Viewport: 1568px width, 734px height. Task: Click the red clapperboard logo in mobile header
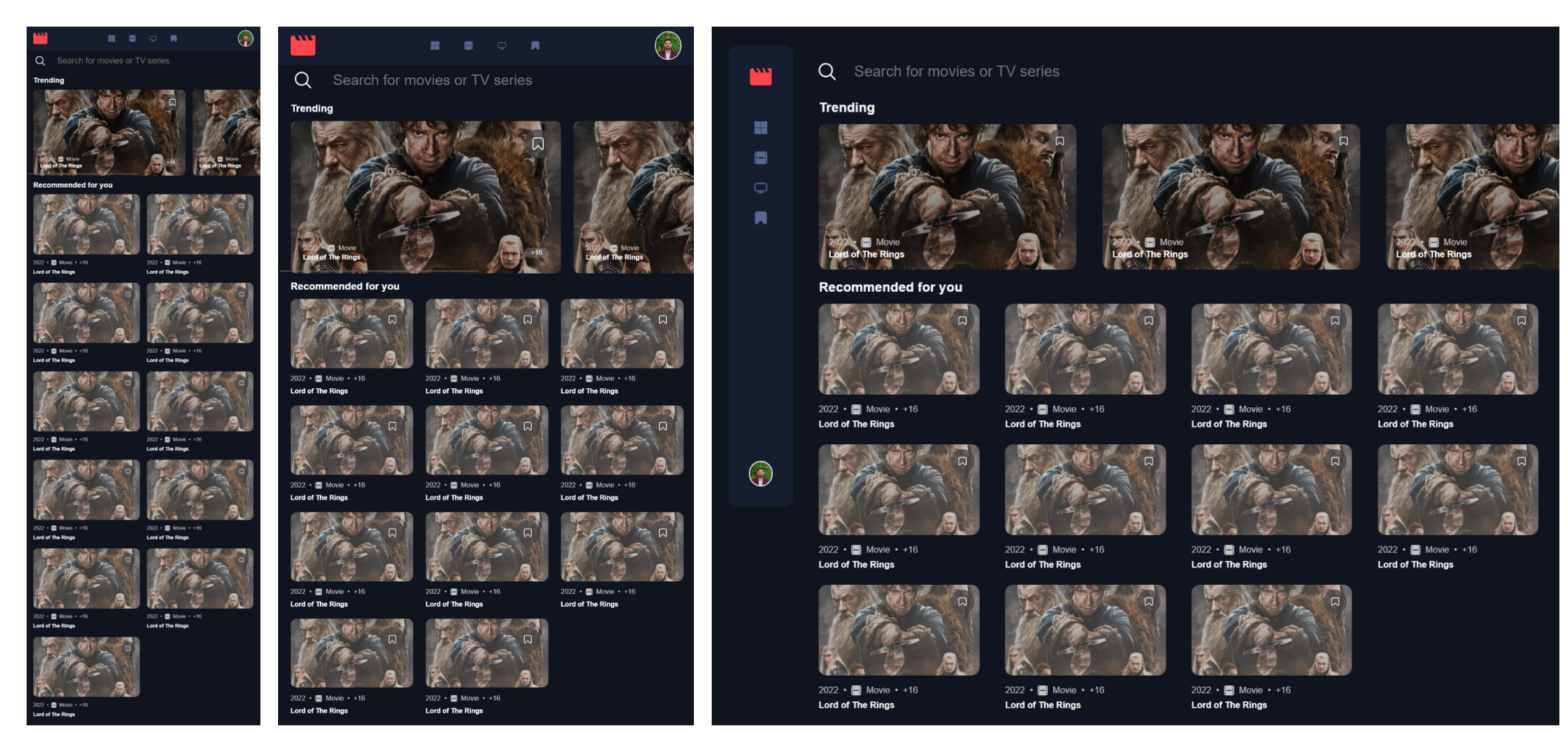pos(41,38)
